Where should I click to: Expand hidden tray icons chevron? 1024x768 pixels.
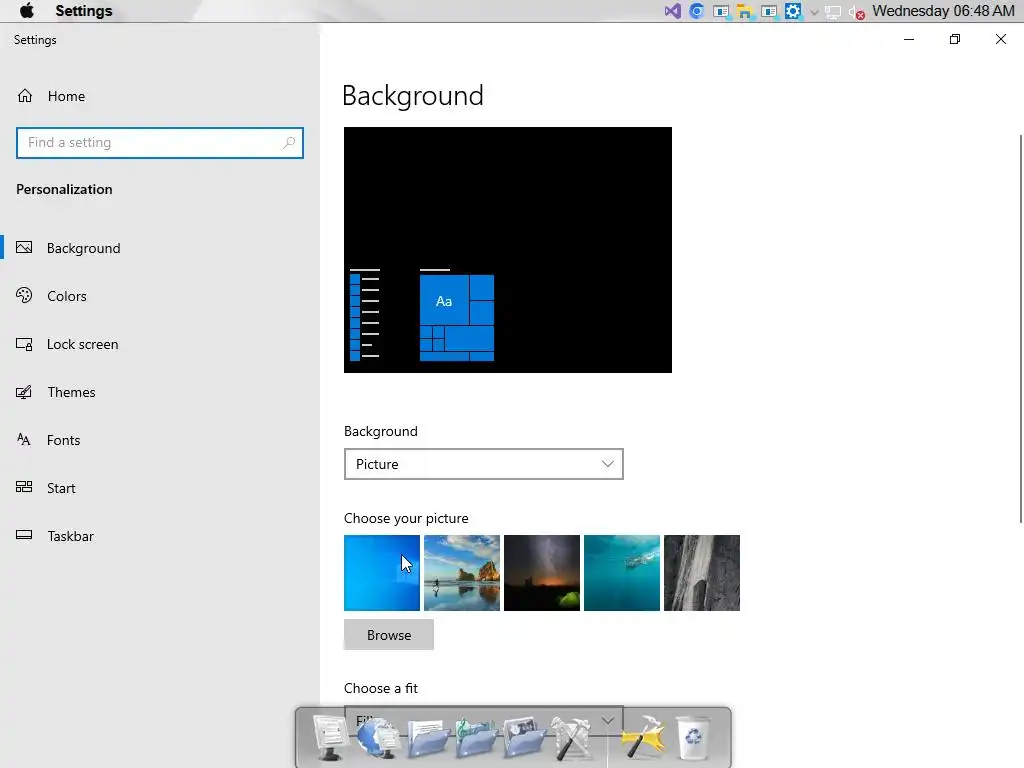tap(814, 12)
